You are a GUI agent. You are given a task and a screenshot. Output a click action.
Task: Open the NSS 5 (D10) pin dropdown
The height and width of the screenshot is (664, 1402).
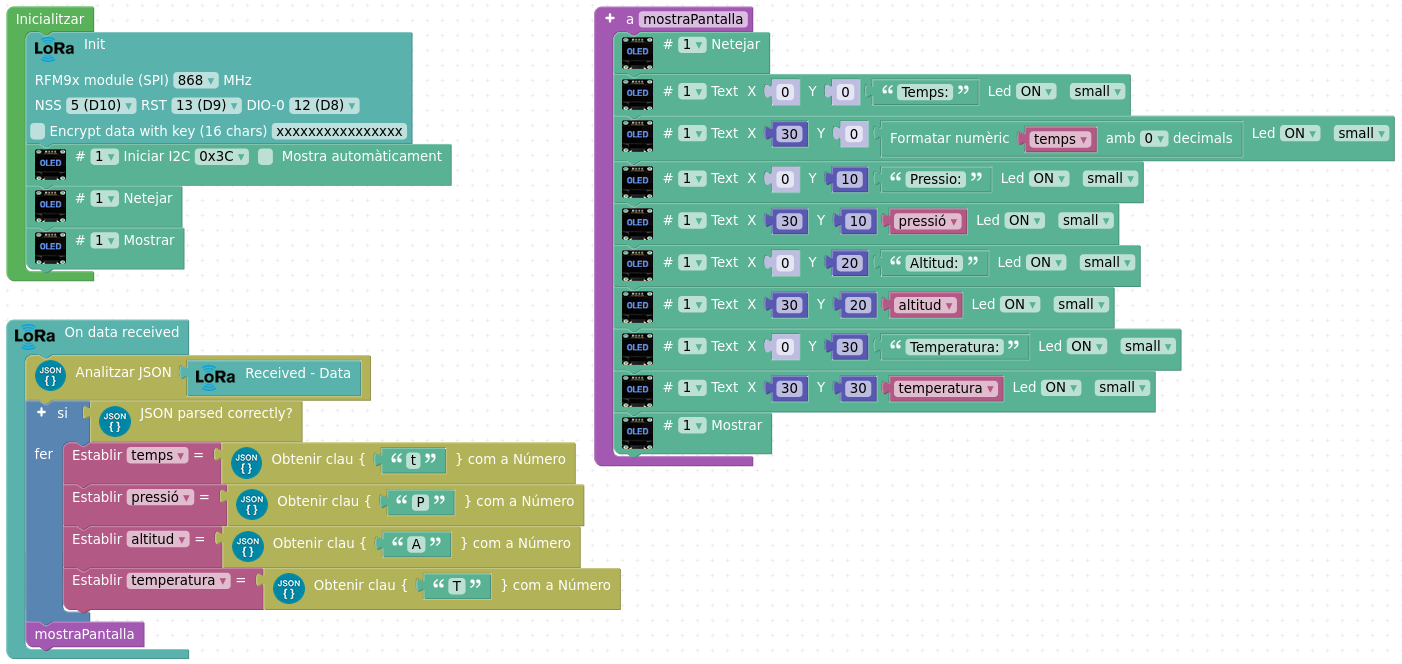coord(102,105)
